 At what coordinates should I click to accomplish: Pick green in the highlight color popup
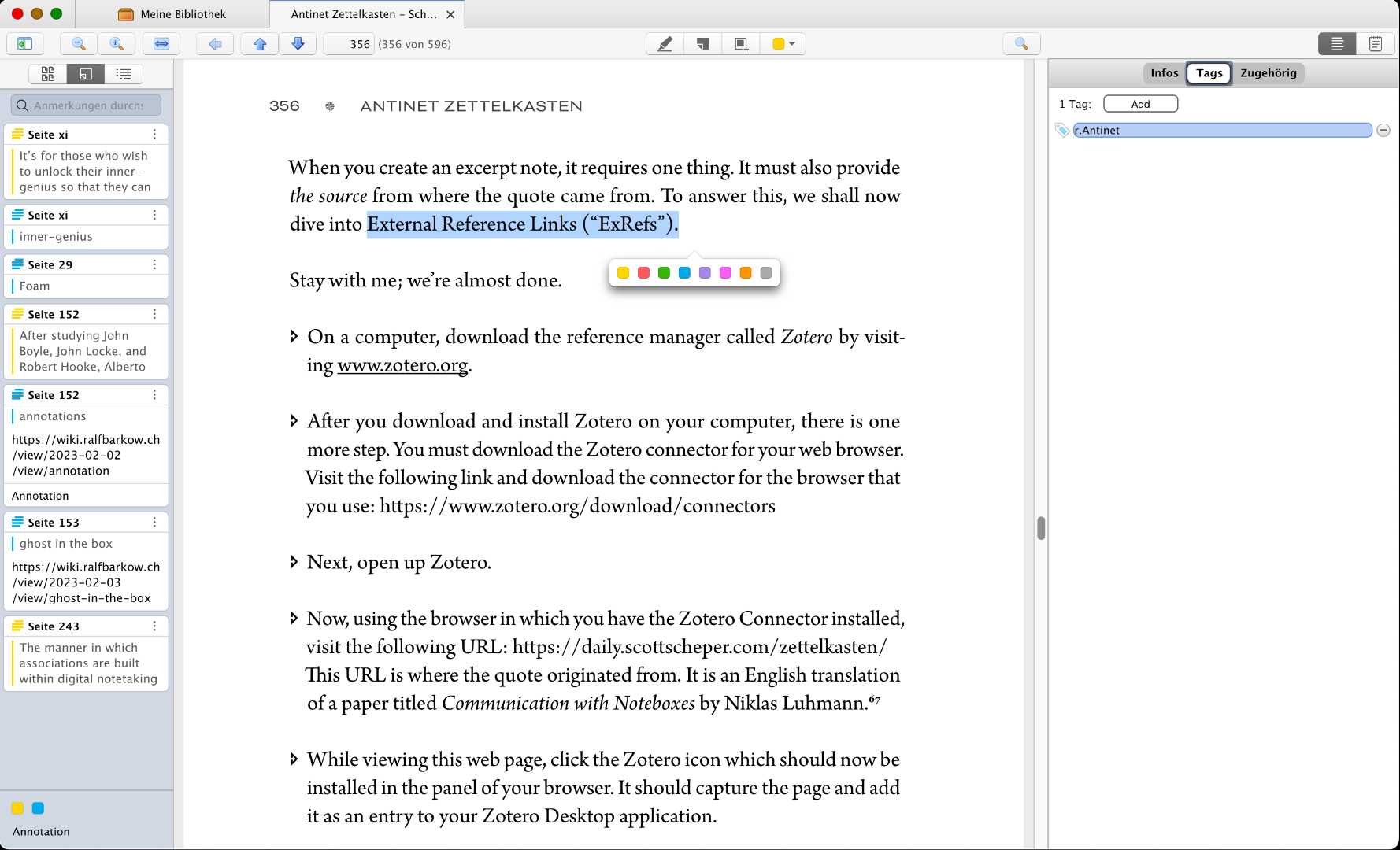(664, 272)
